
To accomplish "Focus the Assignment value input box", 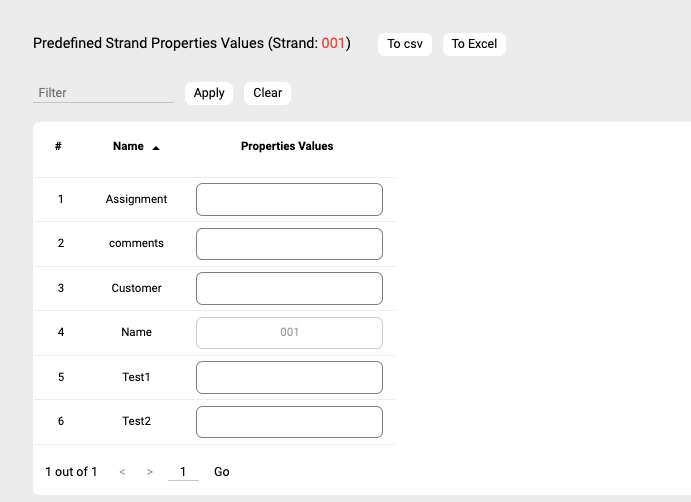I will click(289, 199).
